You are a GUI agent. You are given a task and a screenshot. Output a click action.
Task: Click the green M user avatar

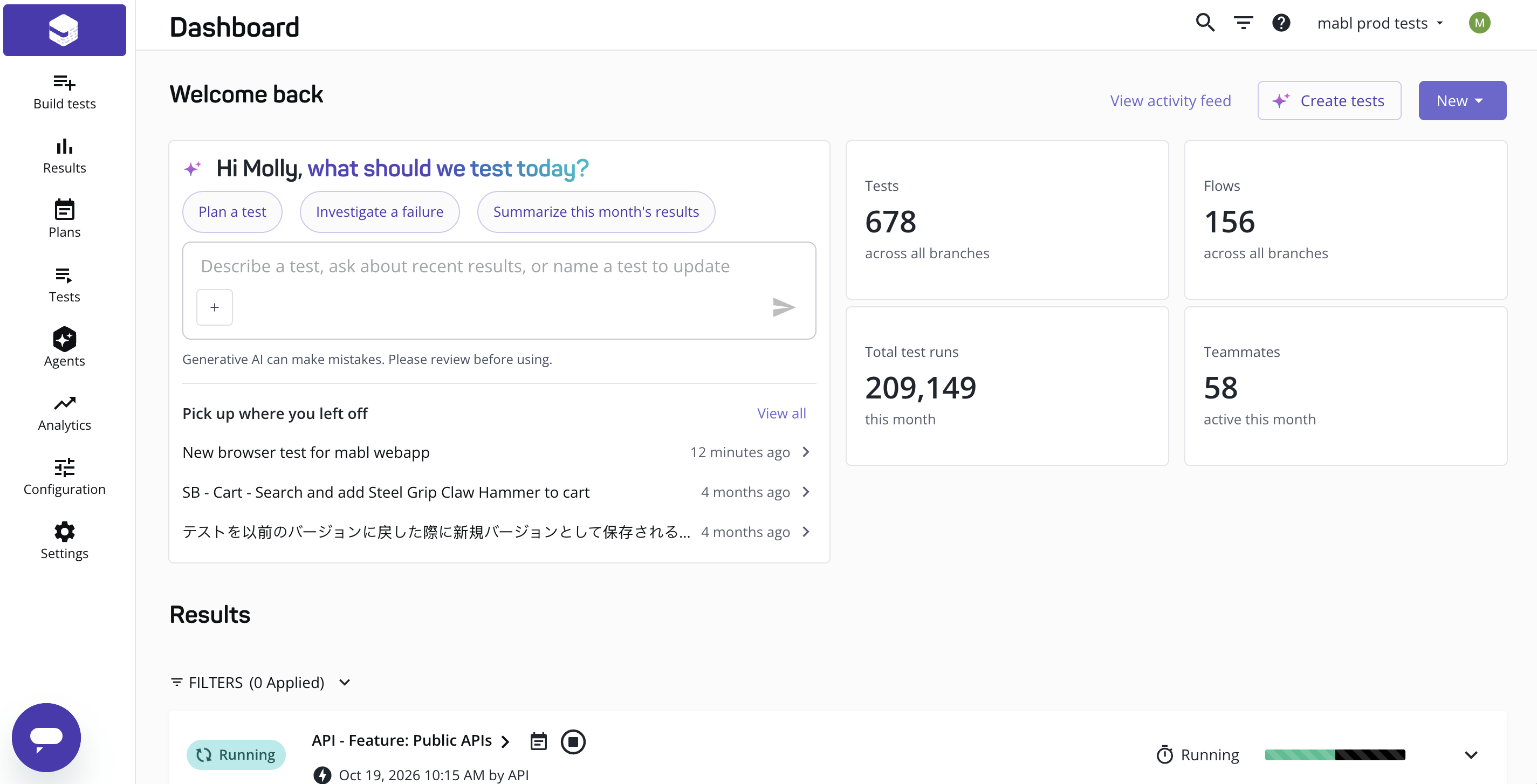(x=1479, y=23)
